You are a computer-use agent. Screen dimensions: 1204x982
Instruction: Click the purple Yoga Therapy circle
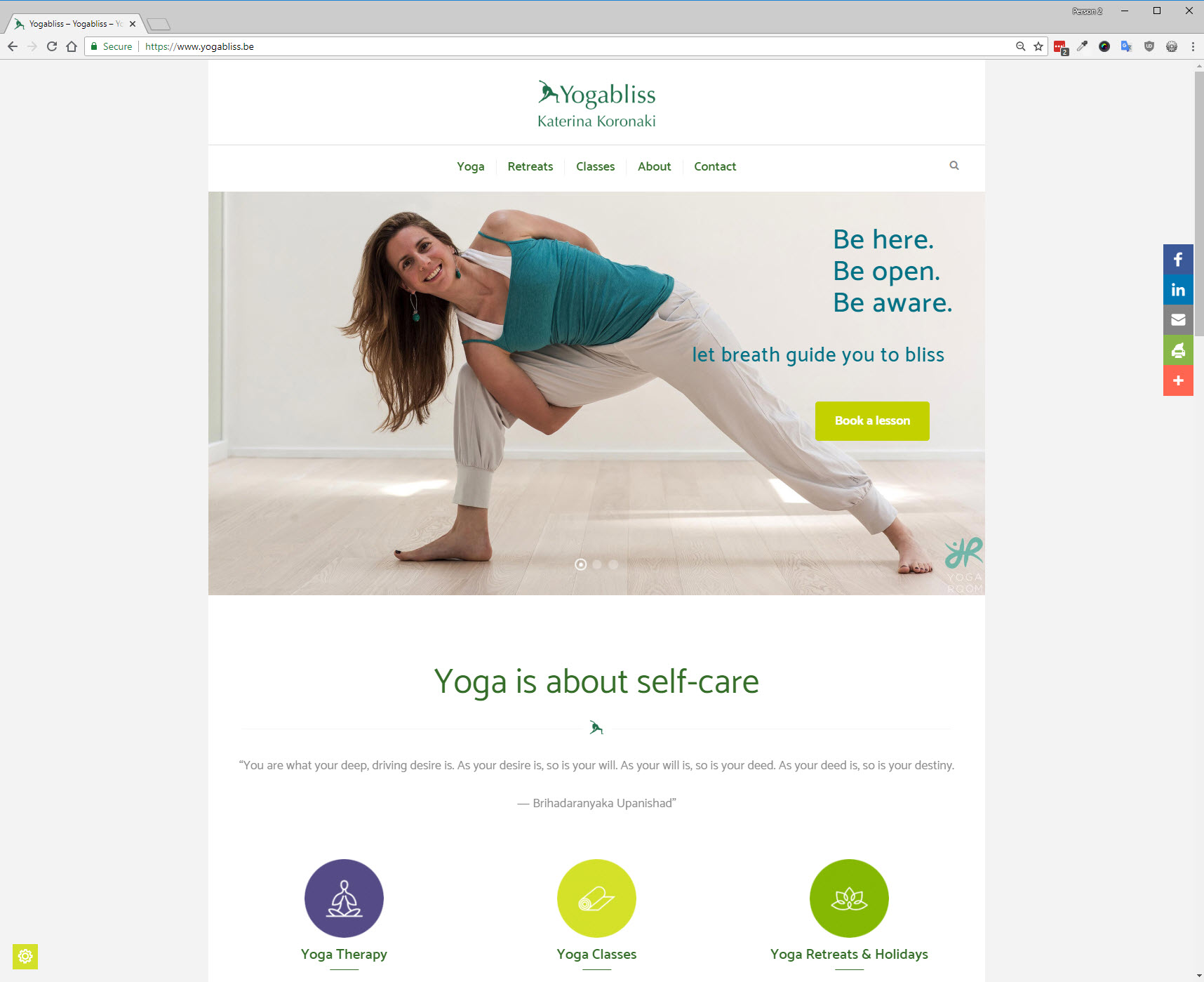tap(344, 898)
